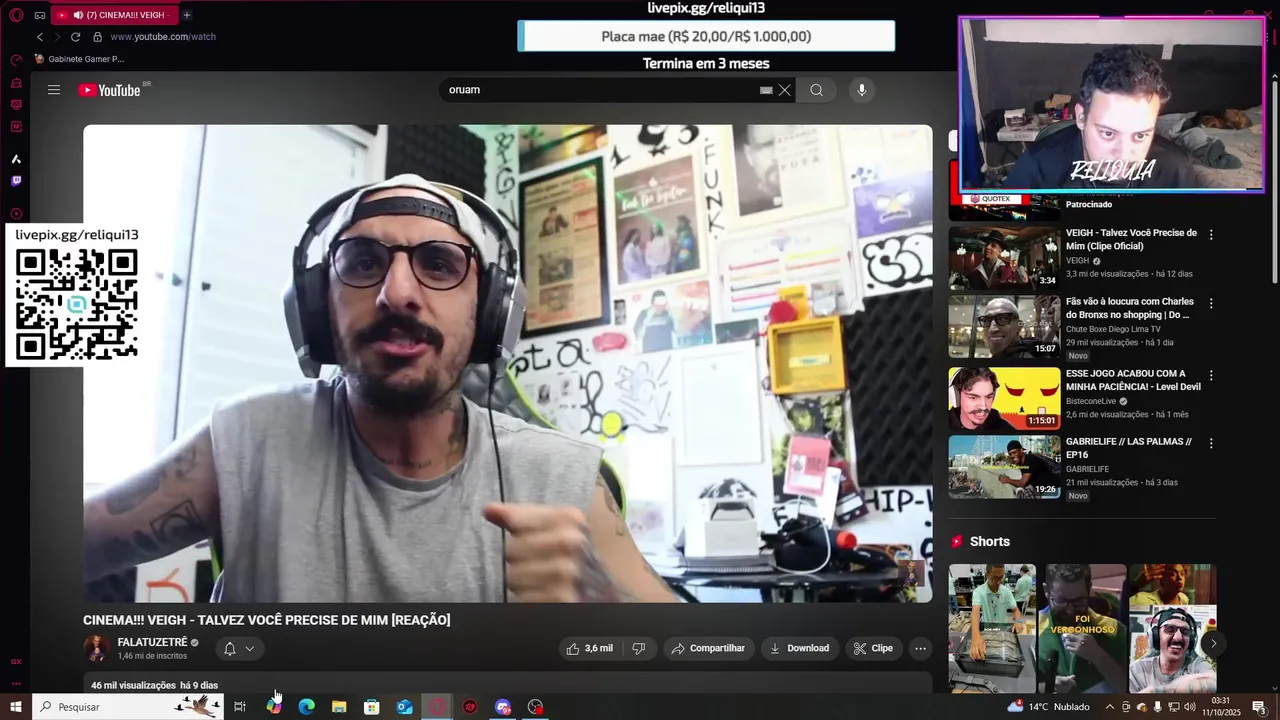
Task: Open Microsoft Store from taskbar
Action: coord(372,707)
